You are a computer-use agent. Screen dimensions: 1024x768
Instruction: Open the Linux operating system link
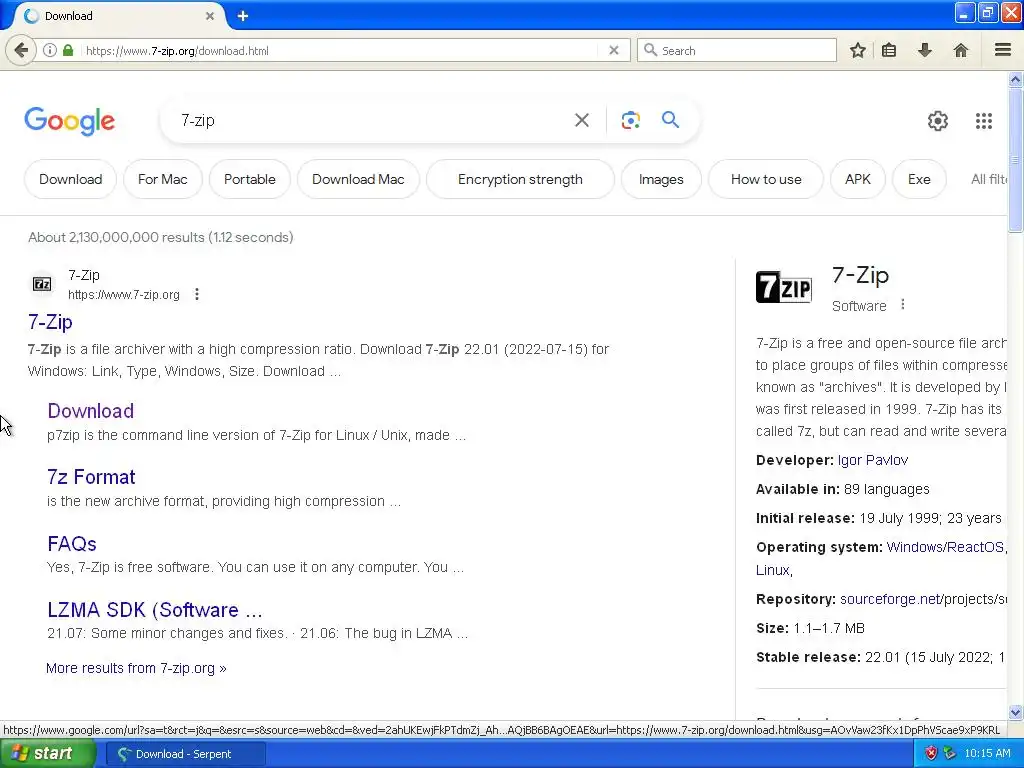(x=773, y=570)
